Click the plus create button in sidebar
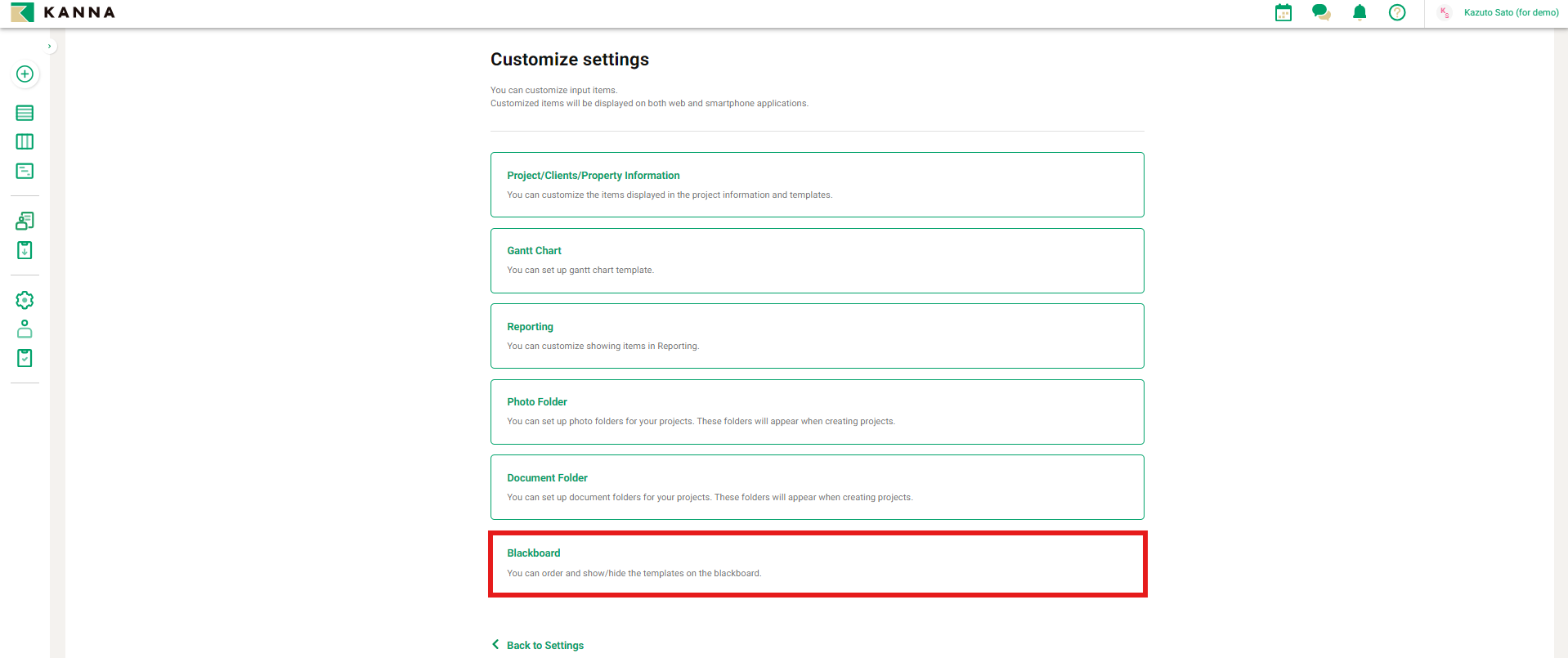Image resolution: width=1568 pixels, height=658 pixels. pos(25,74)
